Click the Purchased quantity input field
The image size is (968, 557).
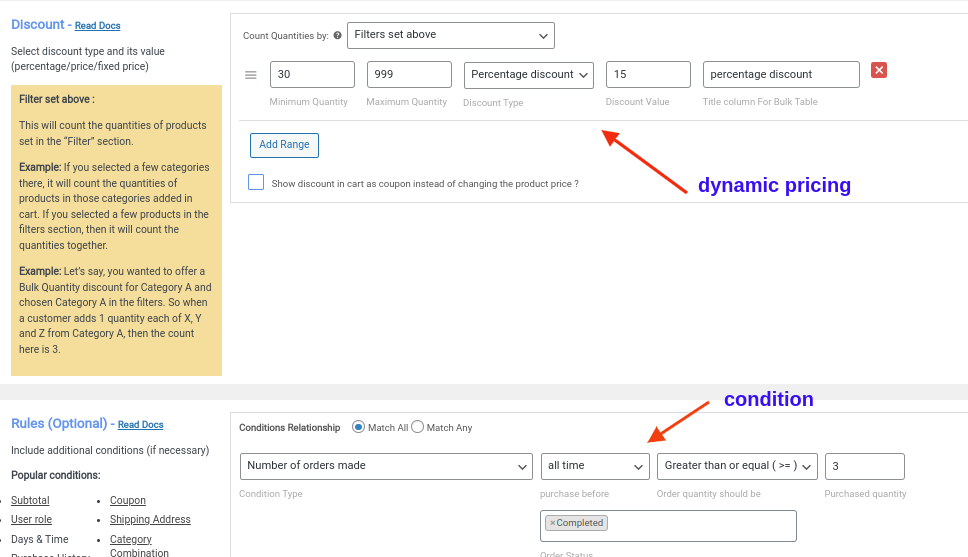click(864, 466)
